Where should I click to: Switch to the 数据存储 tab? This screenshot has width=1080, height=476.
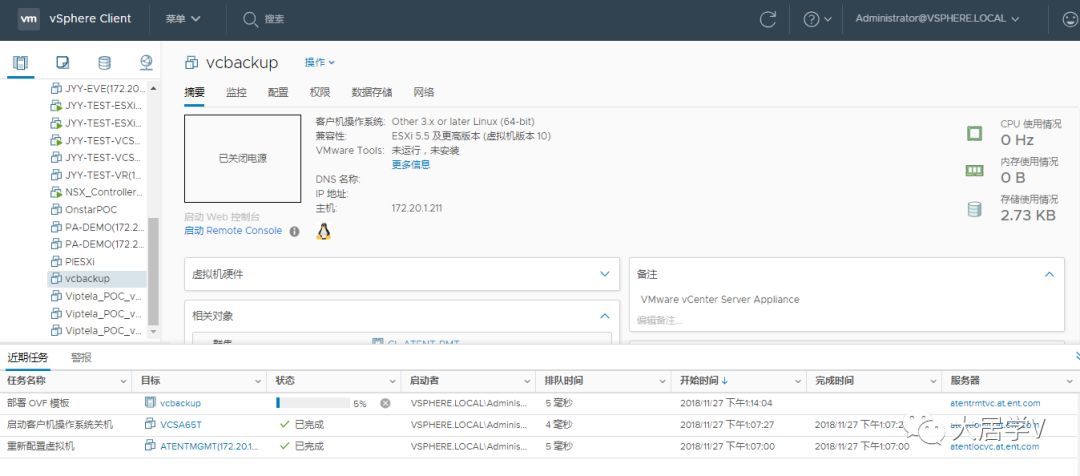pos(372,92)
